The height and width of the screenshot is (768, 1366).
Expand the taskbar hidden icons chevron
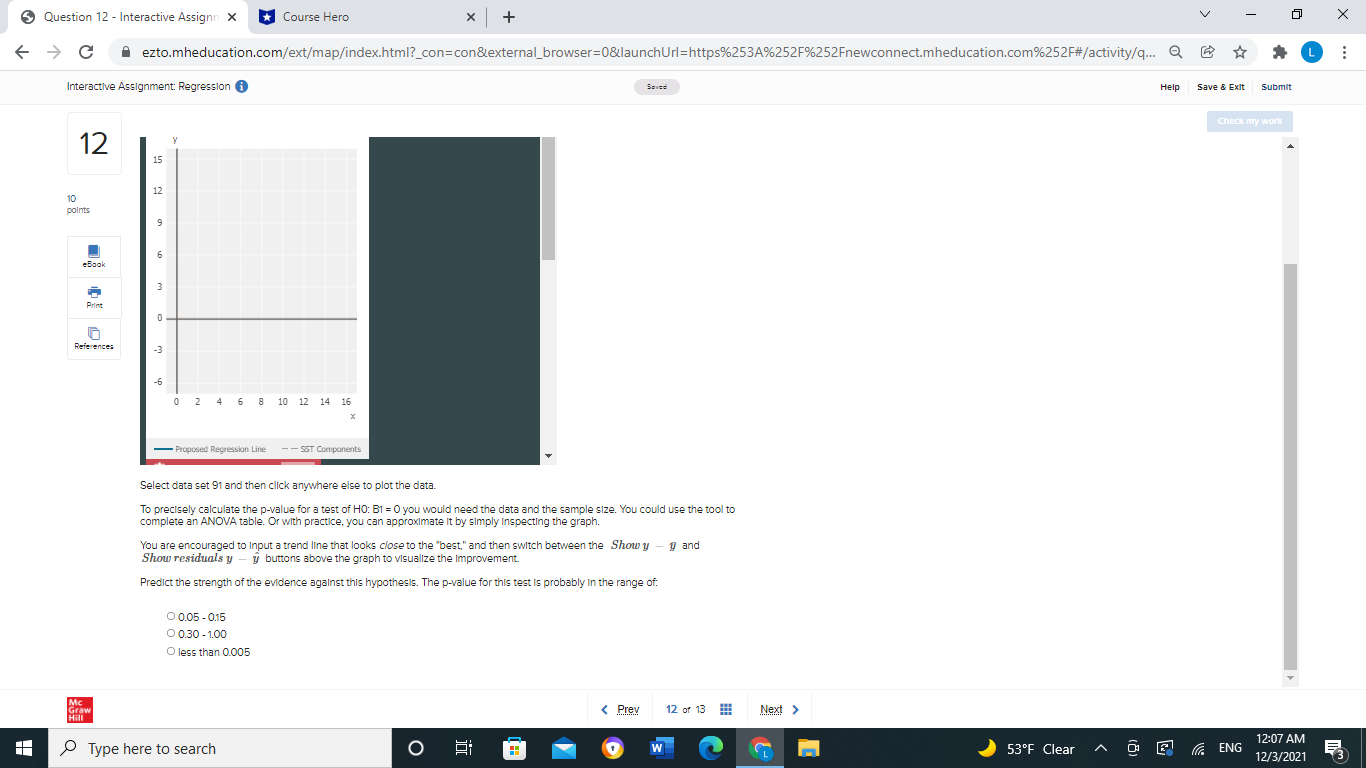[1100, 748]
